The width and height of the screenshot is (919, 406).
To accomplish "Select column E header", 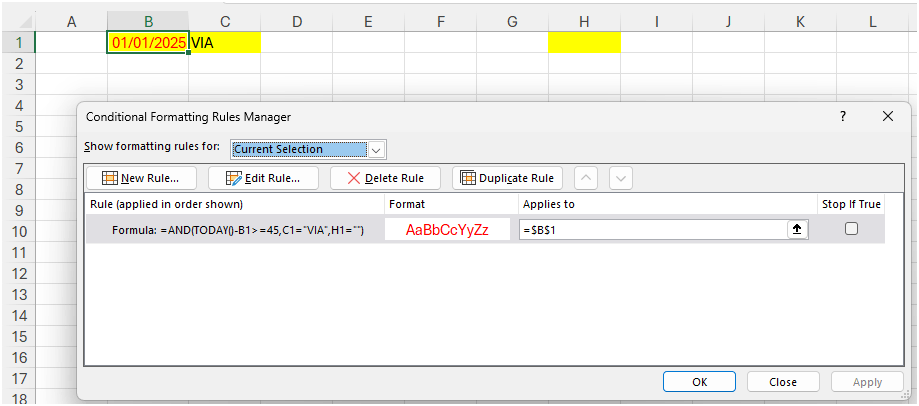I will [368, 22].
